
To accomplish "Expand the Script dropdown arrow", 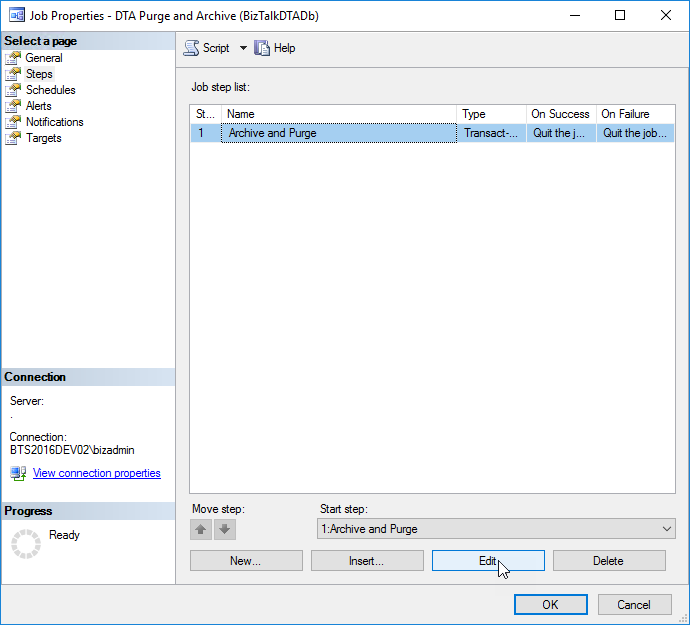I will point(243,48).
